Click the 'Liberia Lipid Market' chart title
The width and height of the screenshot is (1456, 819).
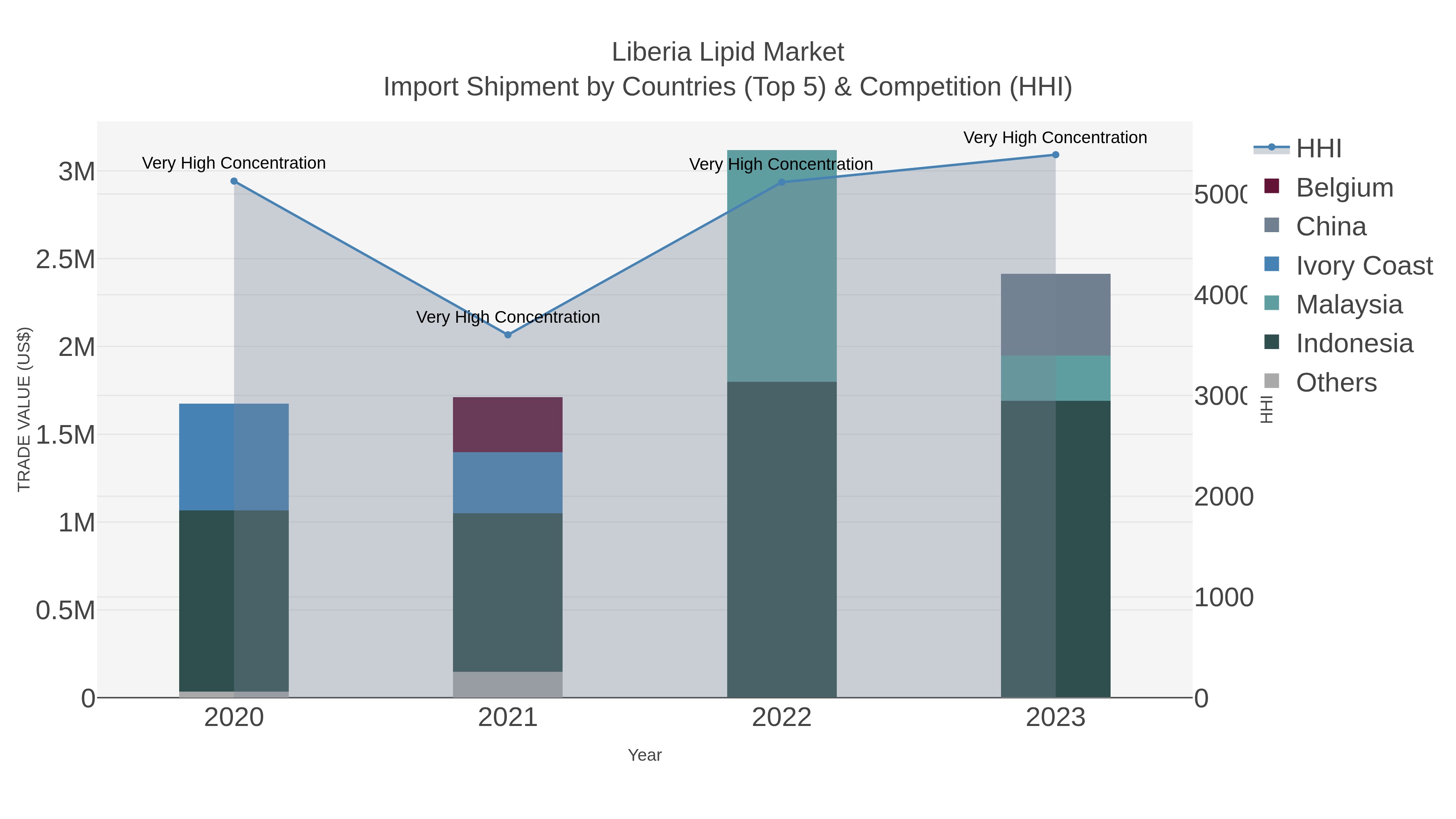728,52
